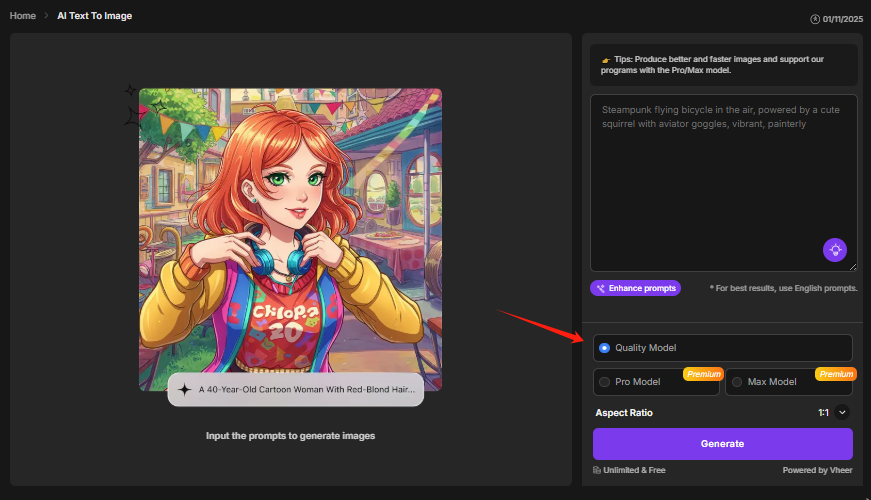Click the sparkle icon on the image caption
871x500 pixels.
click(x=184, y=390)
